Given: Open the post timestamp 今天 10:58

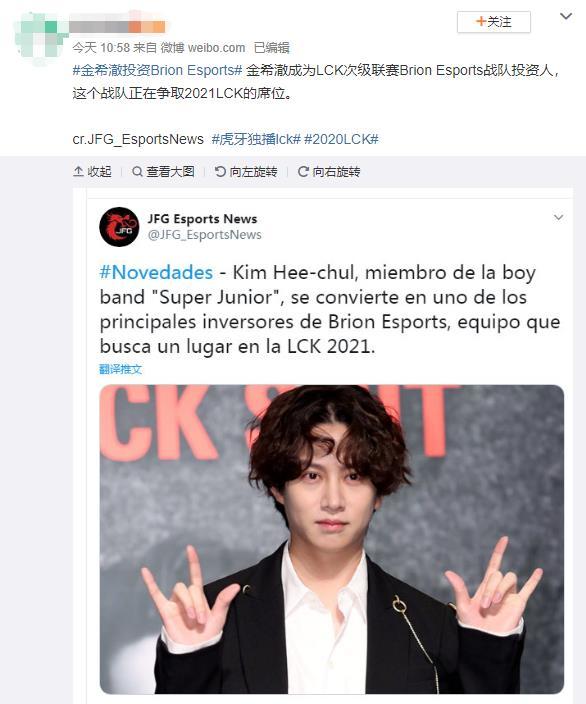Looking at the screenshot, I should [x=101, y=48].
